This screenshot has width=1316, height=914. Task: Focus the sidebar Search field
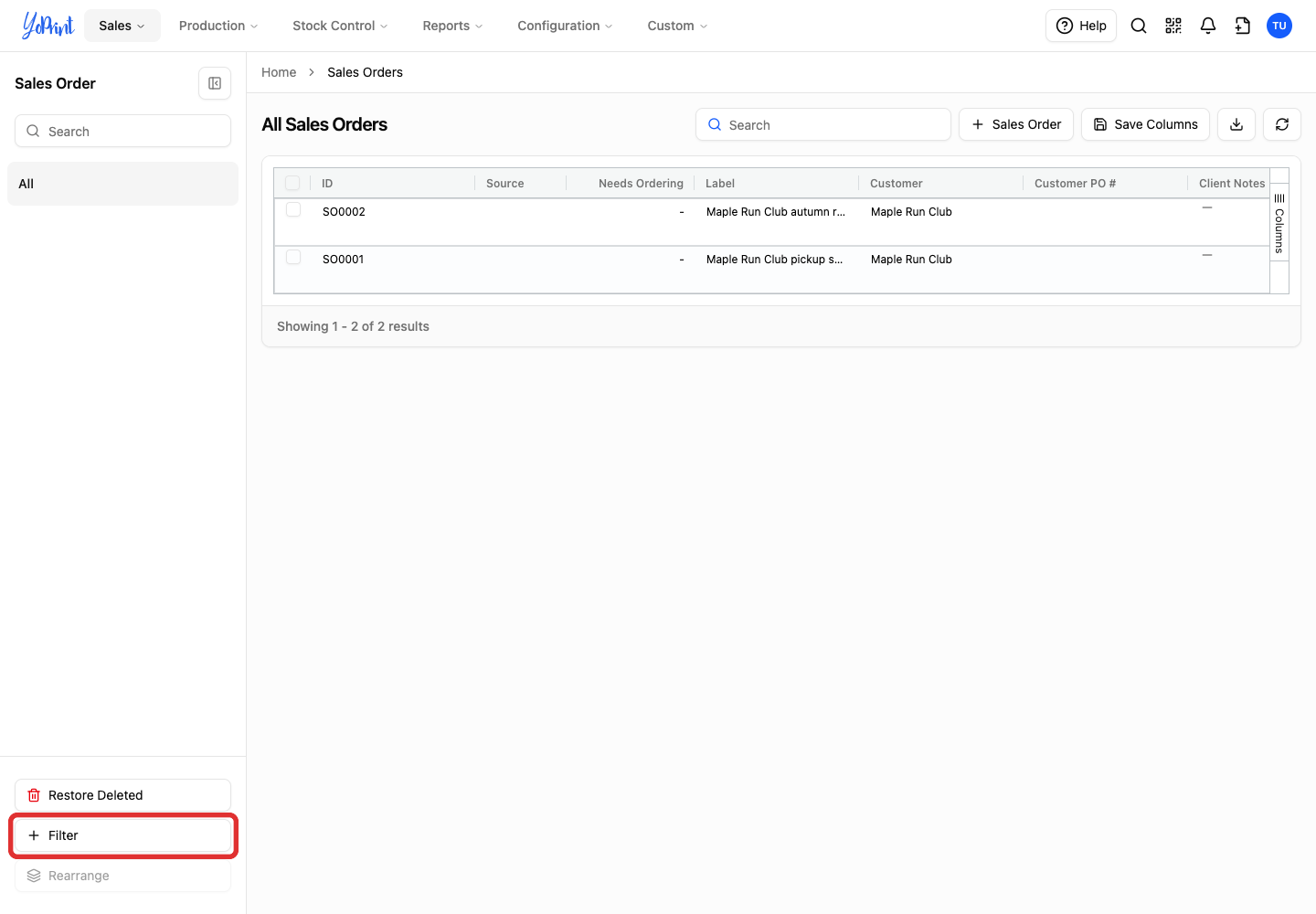[x=122, y=131]
